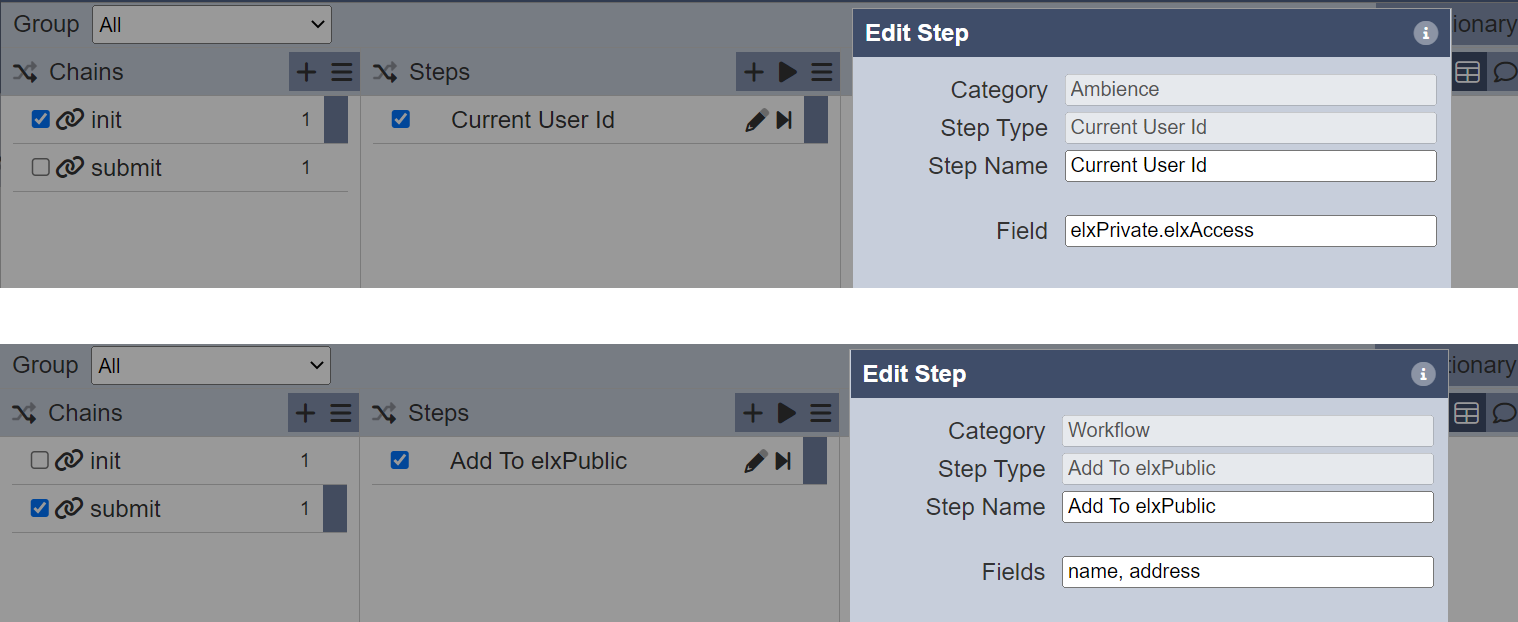Screen dimensions: 1518x622
Task: Click the plus icon in the Steps header above Current User Id
Action: [x=754, y=72]
